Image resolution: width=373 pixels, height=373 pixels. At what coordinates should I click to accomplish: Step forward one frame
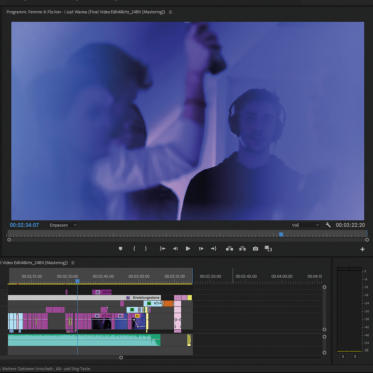(x=201, y=249)
